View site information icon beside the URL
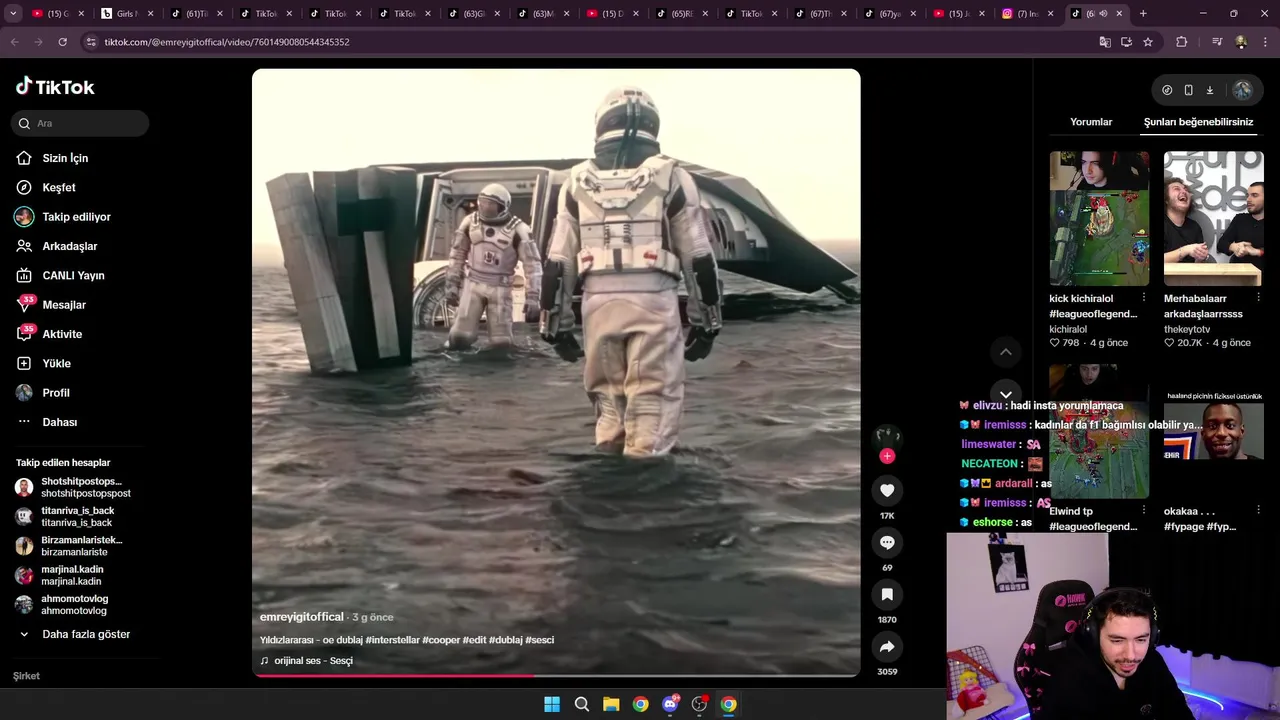 (91, 42)
